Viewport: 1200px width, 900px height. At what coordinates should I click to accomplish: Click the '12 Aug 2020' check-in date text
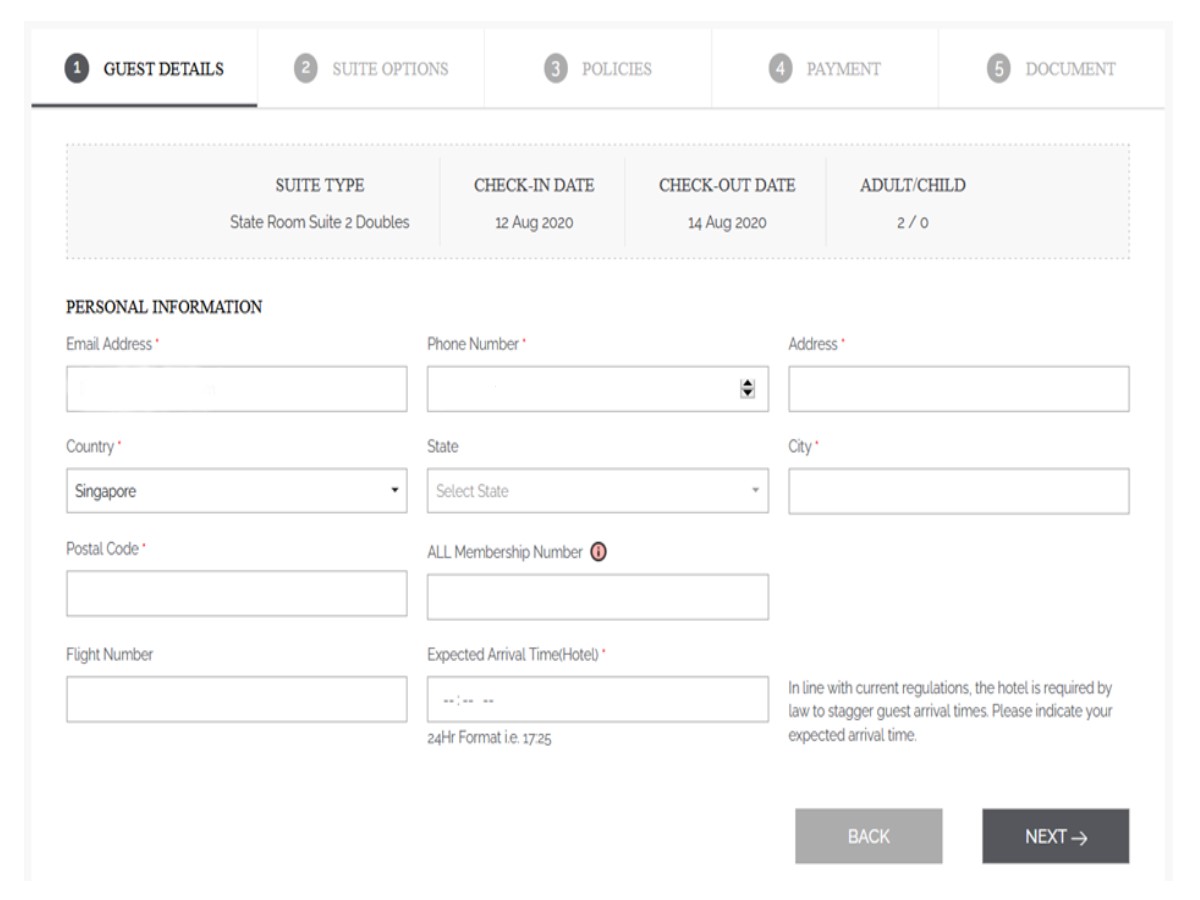pyautogui.click(x=534, y=223)
